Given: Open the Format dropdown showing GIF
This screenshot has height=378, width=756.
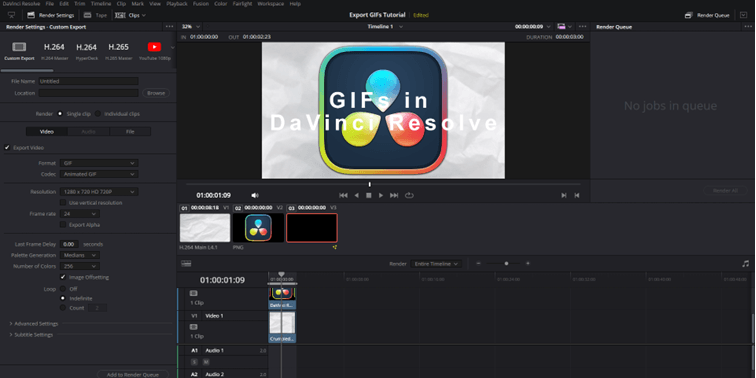Looking at the screenshot, I should pyautogui.click(x=99, y=163).
